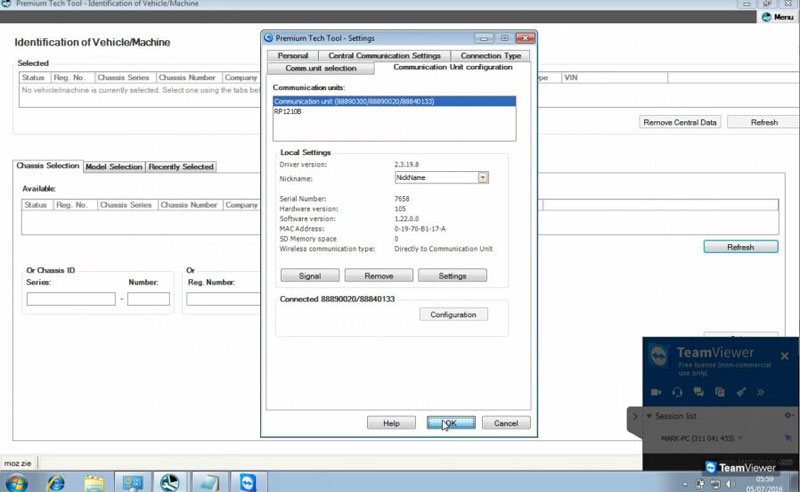Image resolution: width=800 pixels, height=492 pixels.
Task: Select the Chassis Selection tab
Action: click(48, 166)
